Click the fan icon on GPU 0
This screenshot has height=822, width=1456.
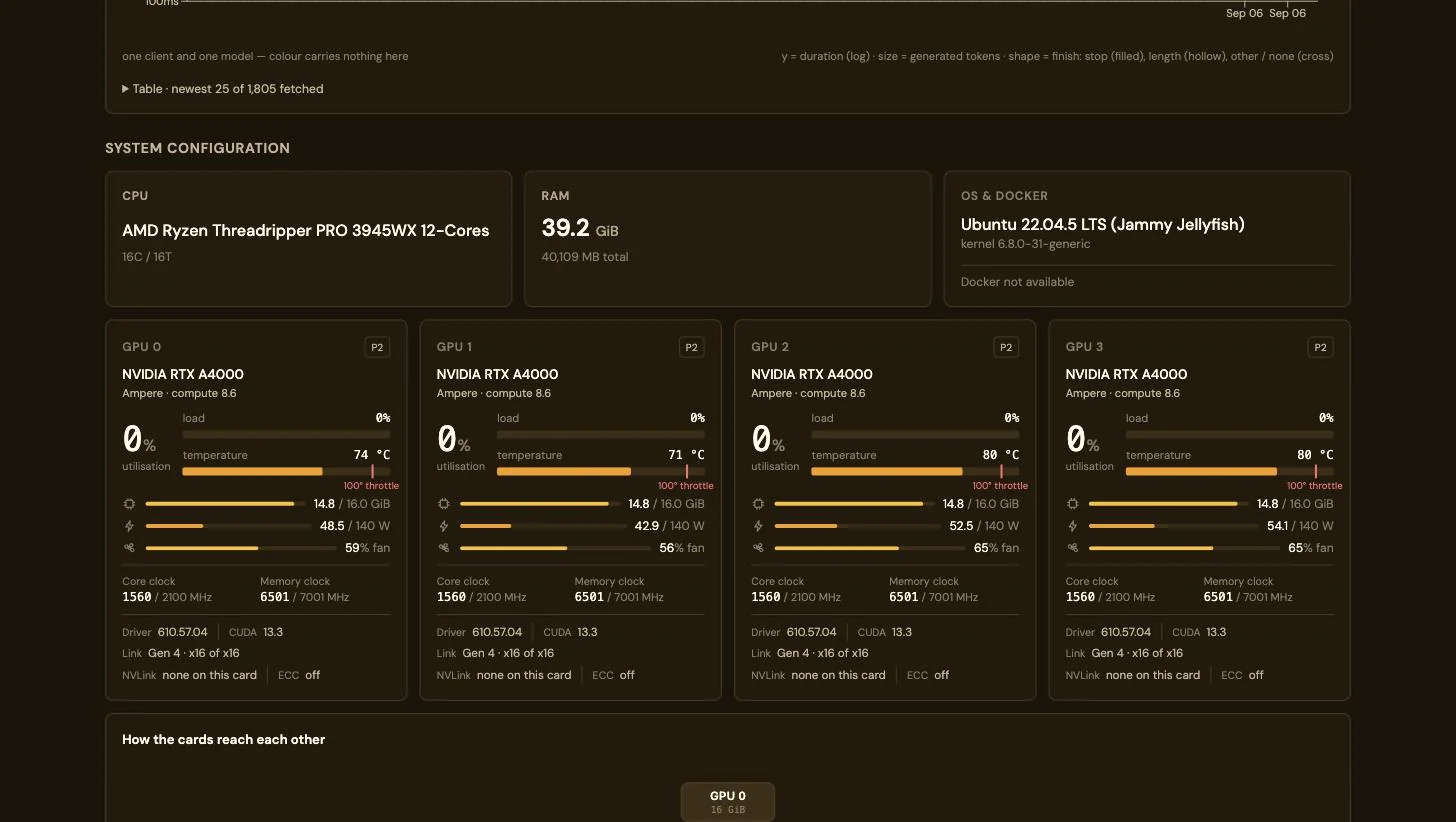(129, 548)
